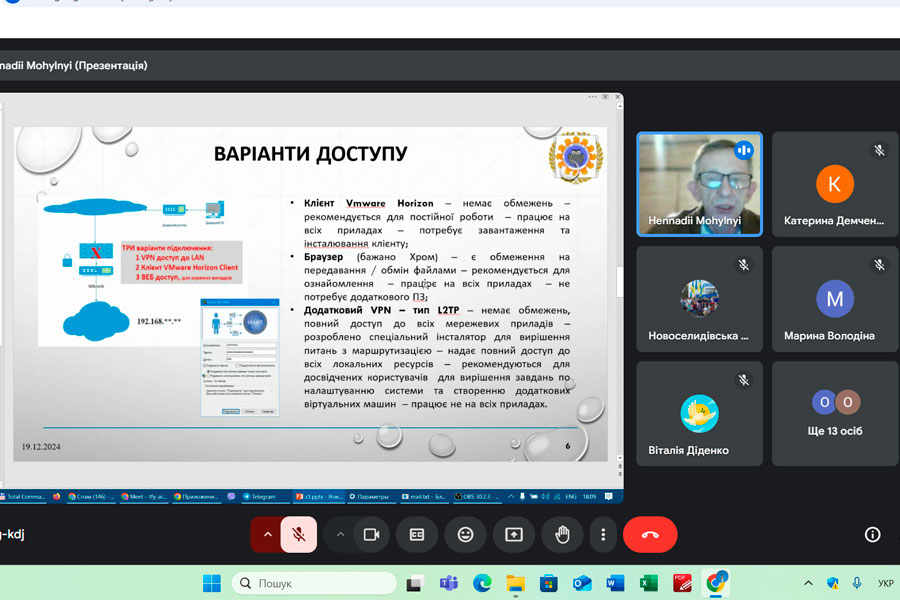Viewport: 900px width, 600px height.
Task: Select Марина Володіна participant tile
Action: [x=835, y=299]
